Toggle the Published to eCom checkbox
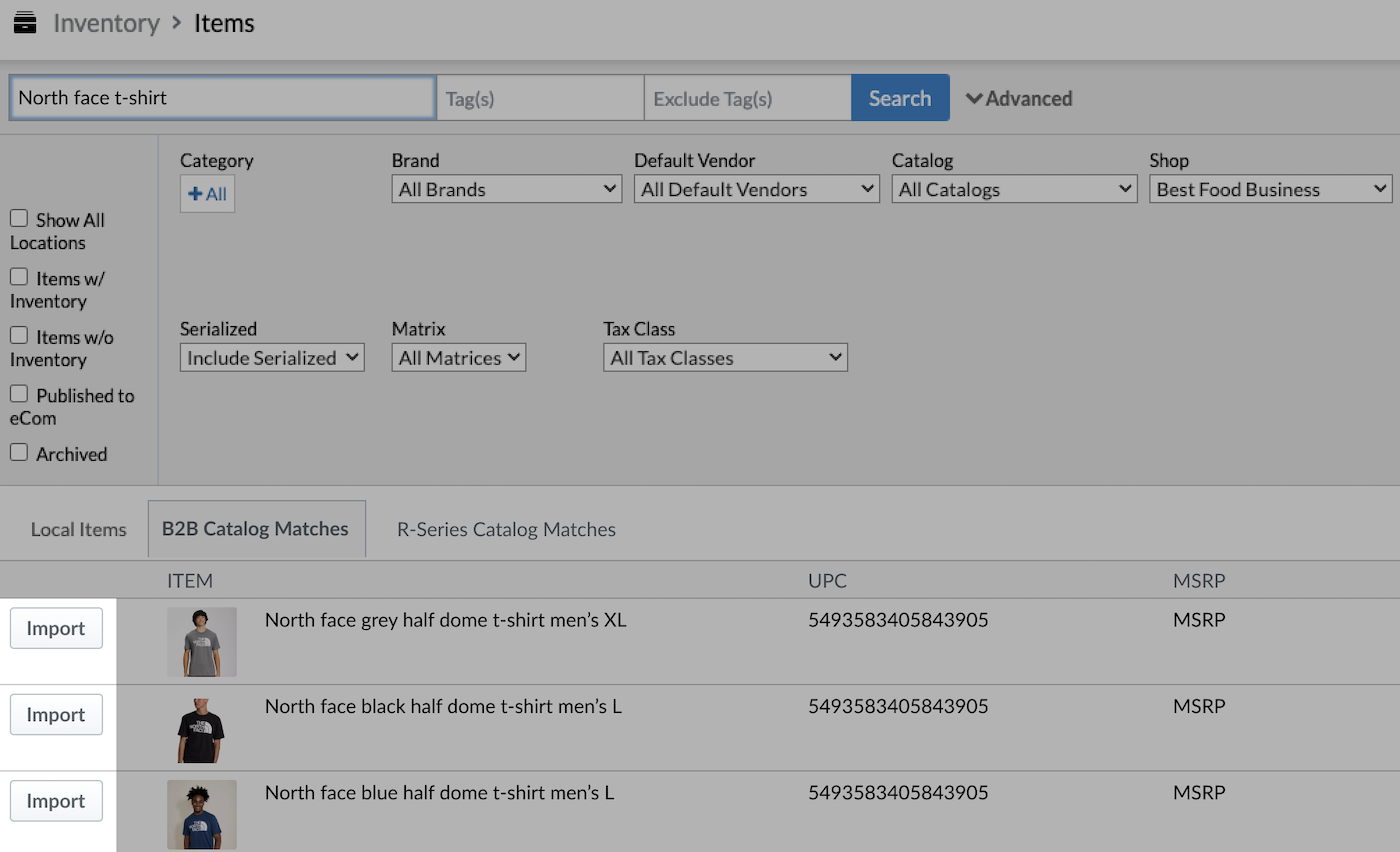Viewport: 1400px width, 852px height. (x=19, y=394)
